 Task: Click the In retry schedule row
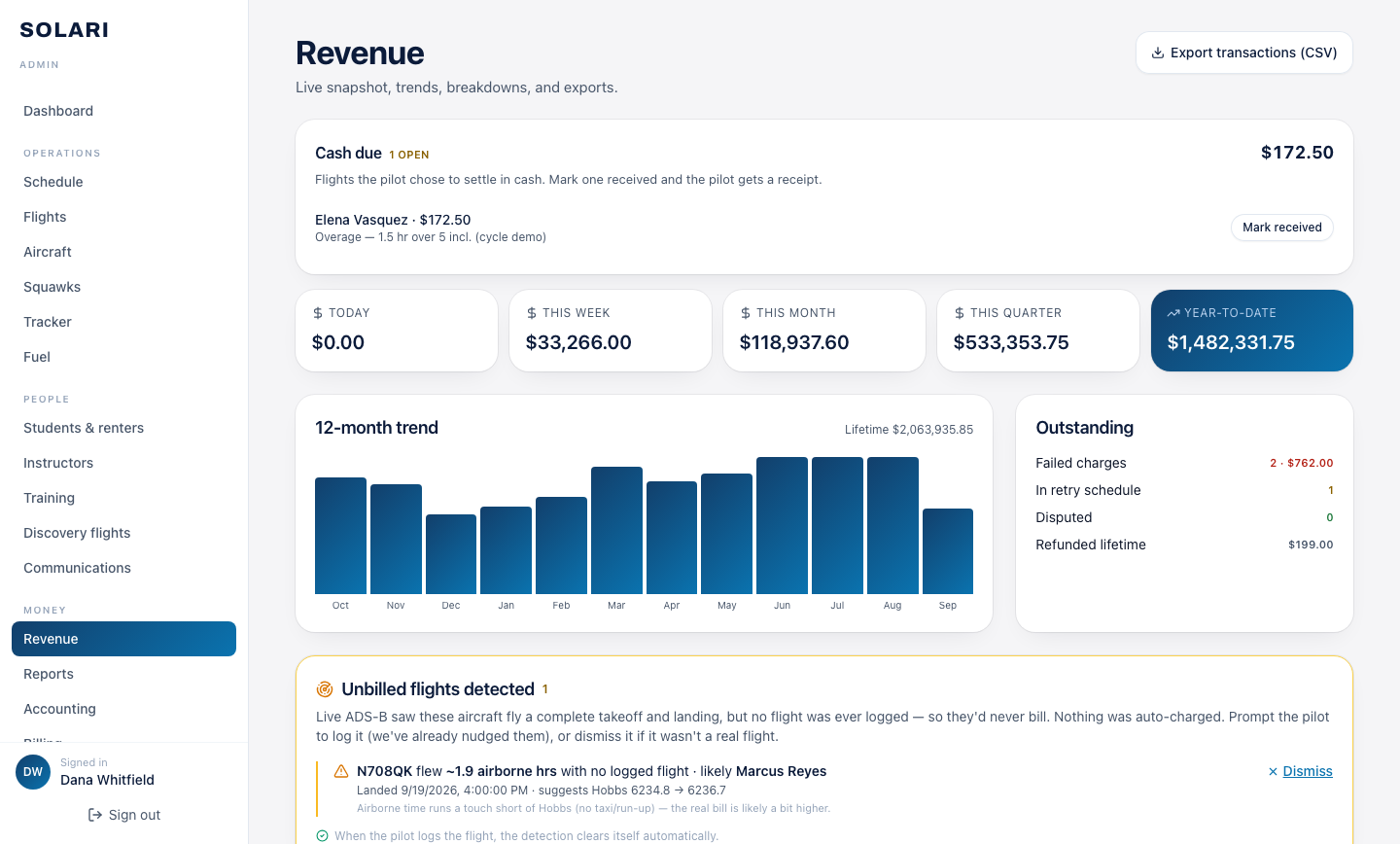pos(1184,490)
